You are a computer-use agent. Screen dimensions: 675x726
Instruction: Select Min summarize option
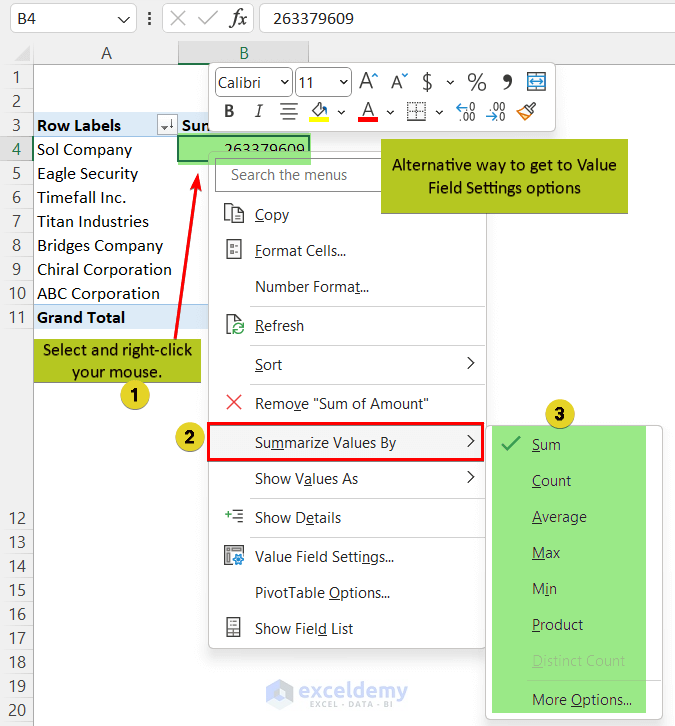[x=574, y=589]
